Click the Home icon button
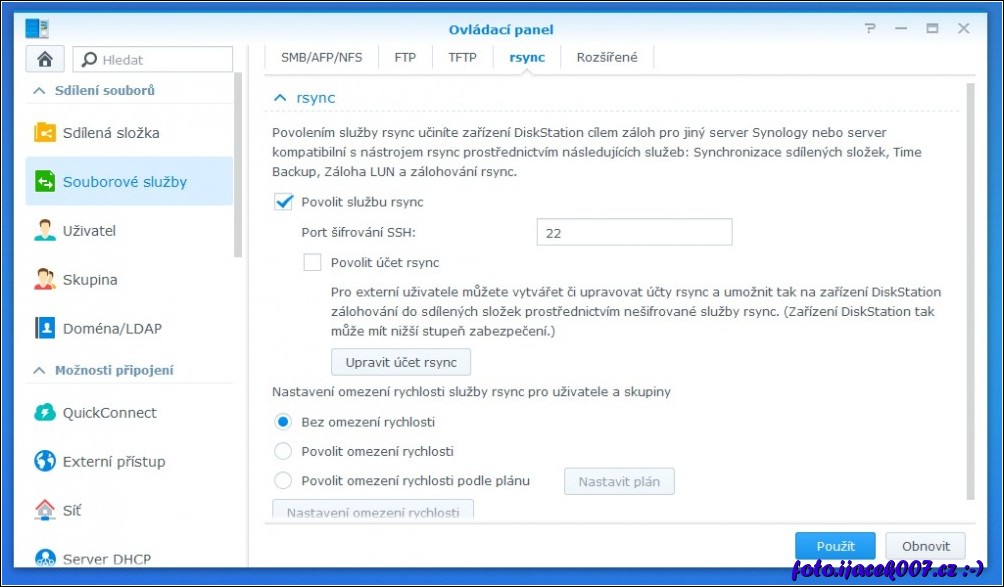 pyautogui.click(x=45, y=59)
